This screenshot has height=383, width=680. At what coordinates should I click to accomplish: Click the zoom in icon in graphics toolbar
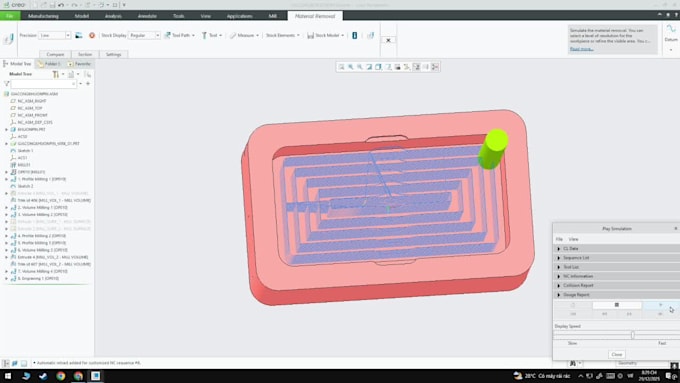(x=350, y=67)
